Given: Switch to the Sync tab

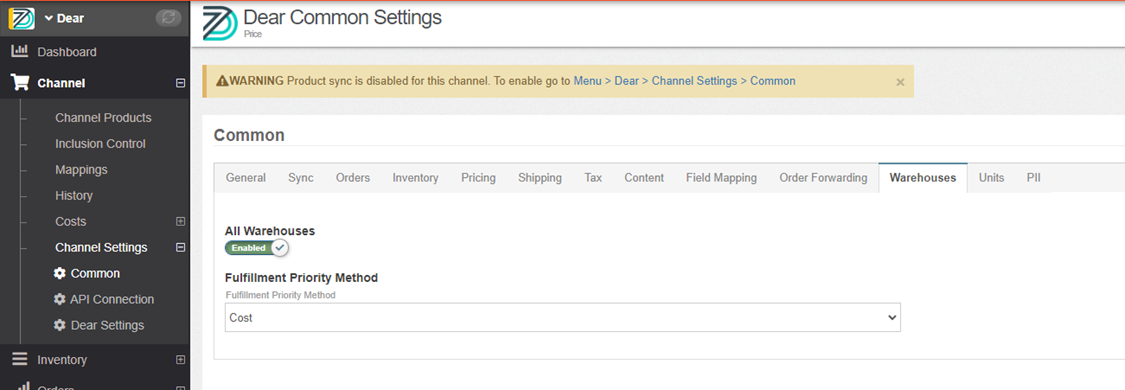Looking at the screenshot, I should click(301, 178).
